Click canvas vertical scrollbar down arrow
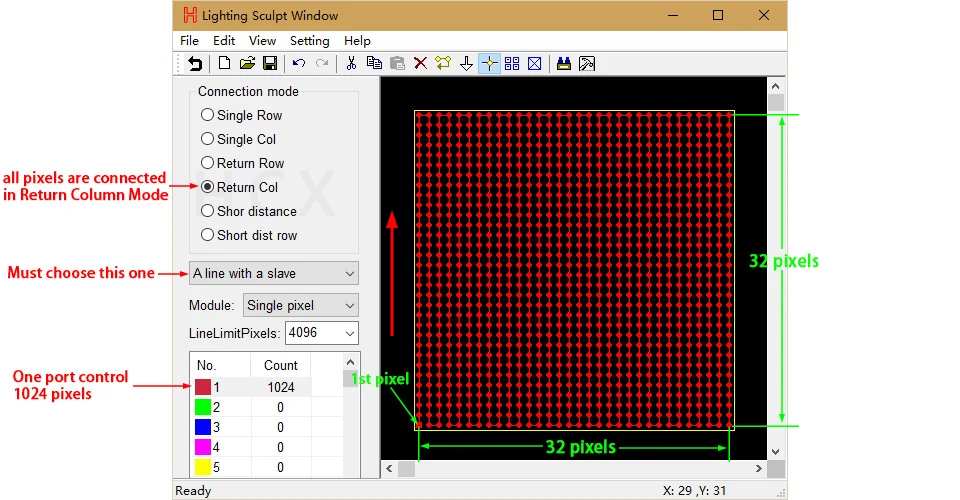 (776, 452)
